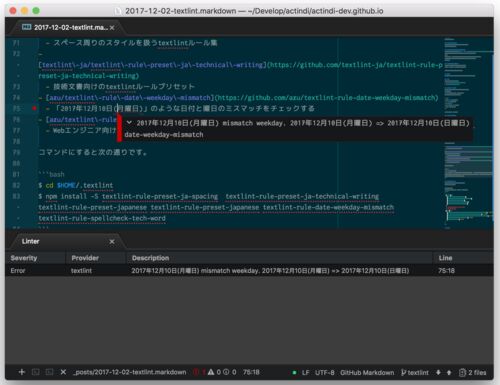Select the Error severity cell in the linter table
This screenshot has height=385, width=500.
(18, 270)
